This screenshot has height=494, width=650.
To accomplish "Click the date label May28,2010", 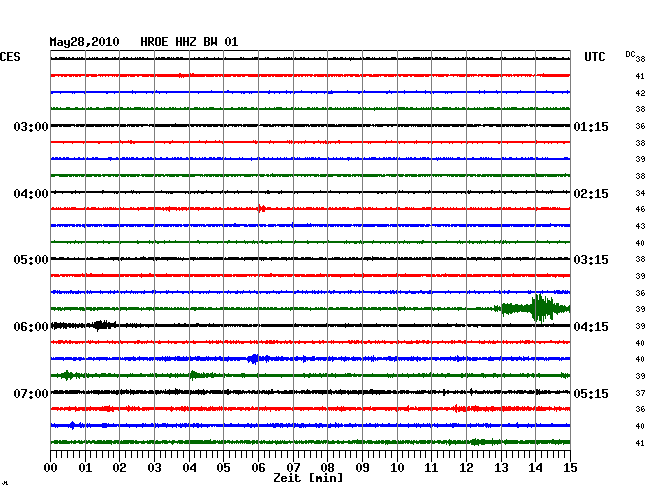I will point(84,42).
